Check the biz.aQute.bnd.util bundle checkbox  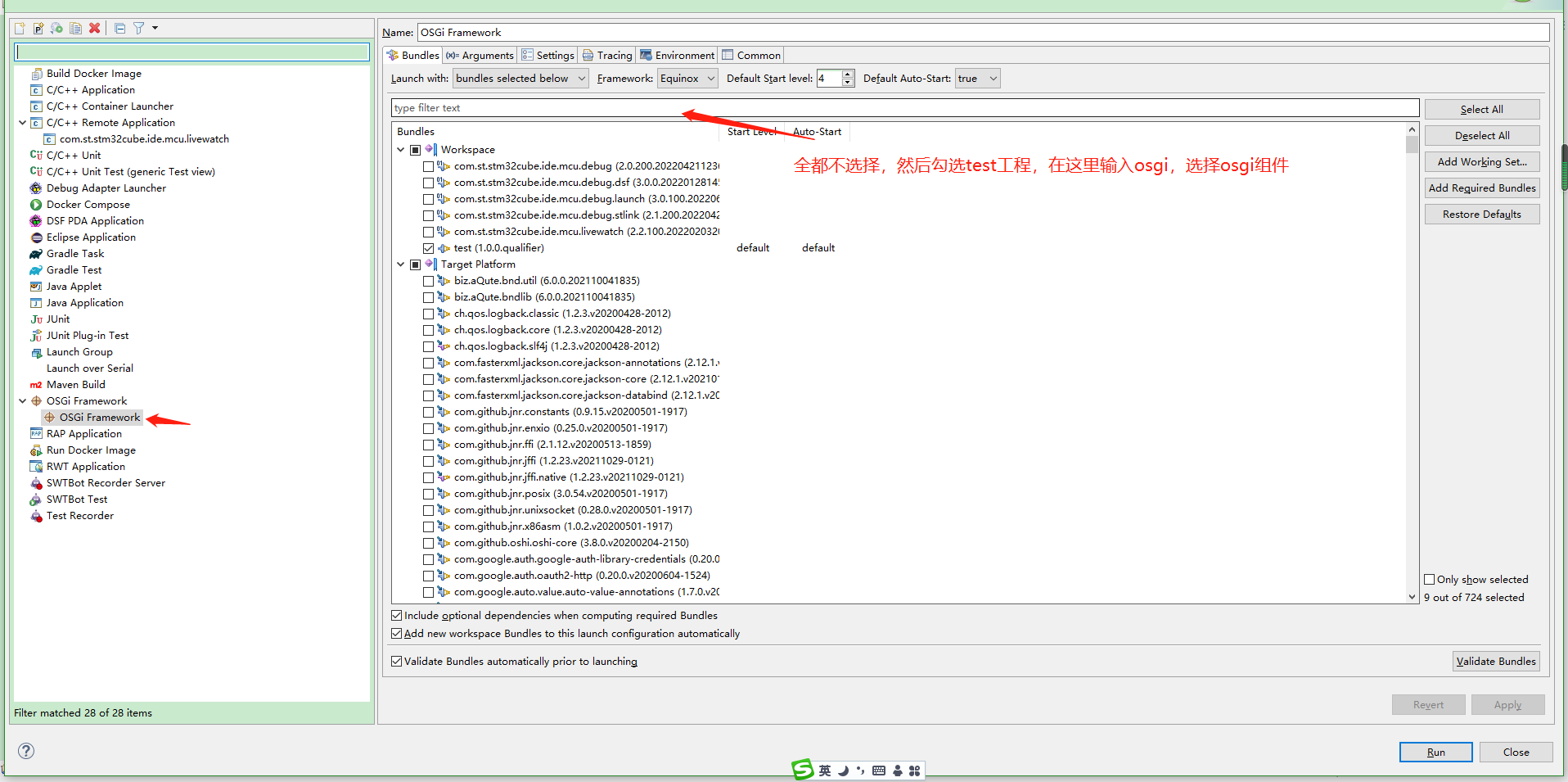click(429, 280)
